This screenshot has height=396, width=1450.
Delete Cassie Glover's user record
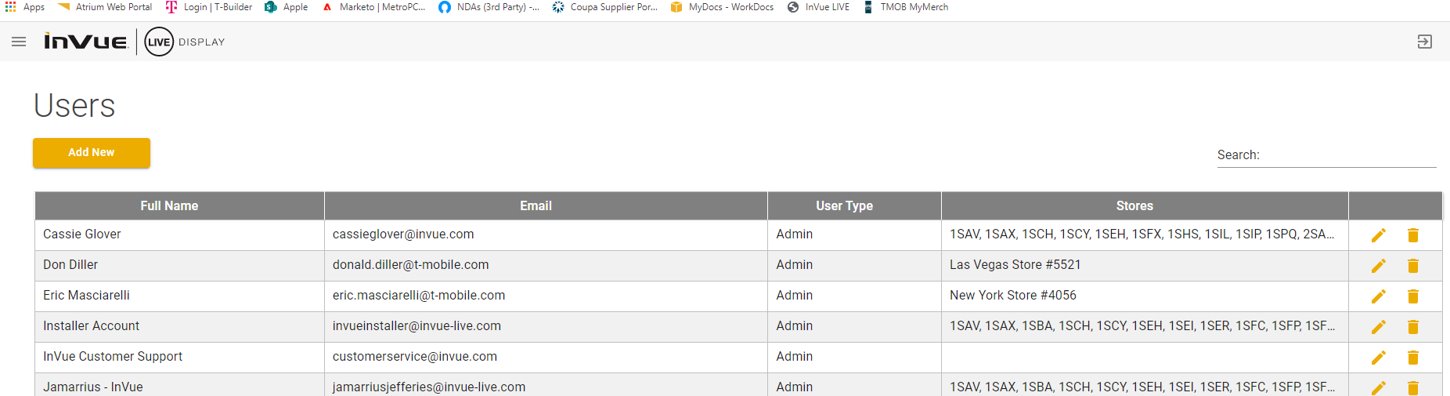[1413, 235]
